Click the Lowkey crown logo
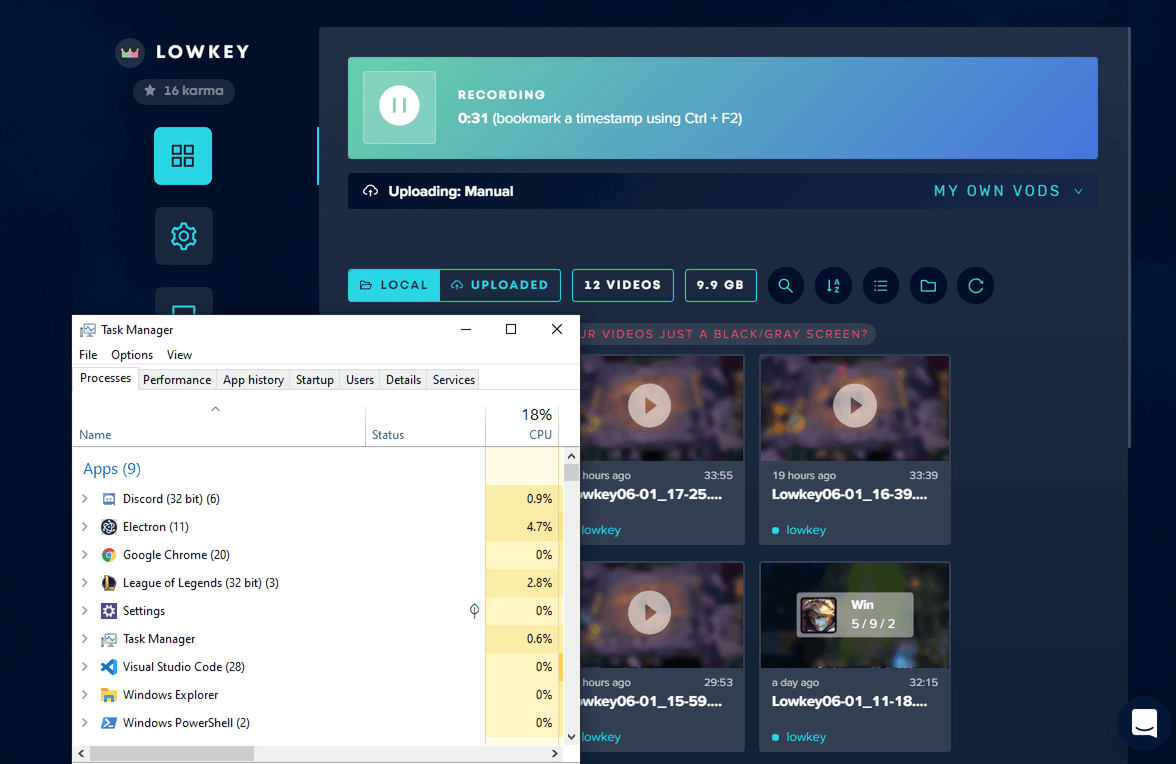 130,52
